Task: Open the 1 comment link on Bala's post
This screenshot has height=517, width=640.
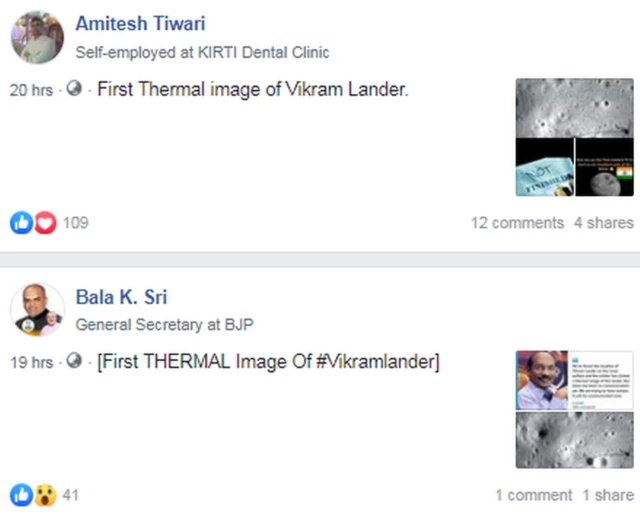Action: [533, 495]
